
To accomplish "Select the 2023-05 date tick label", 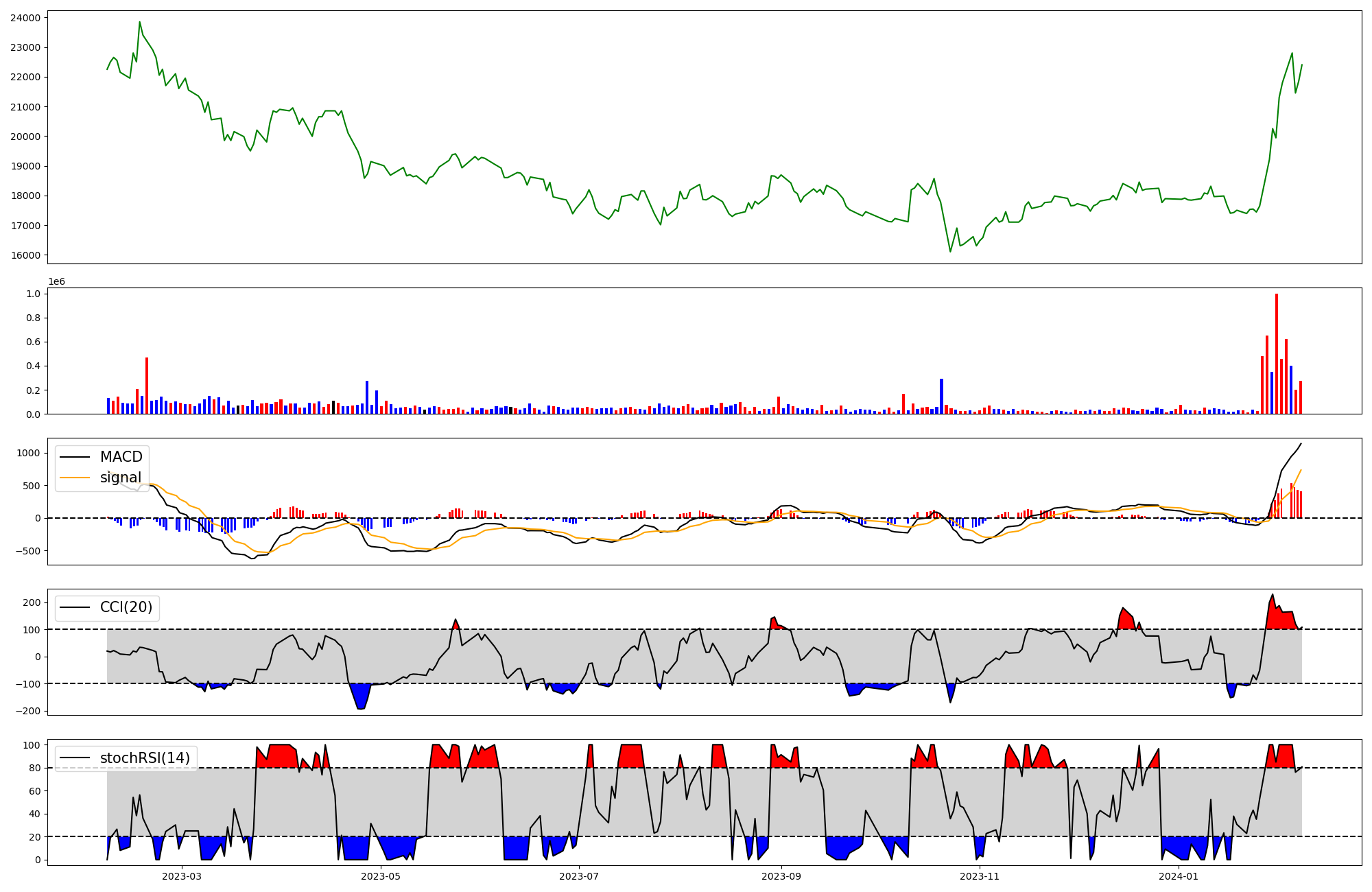I will (x=380, y=876).
